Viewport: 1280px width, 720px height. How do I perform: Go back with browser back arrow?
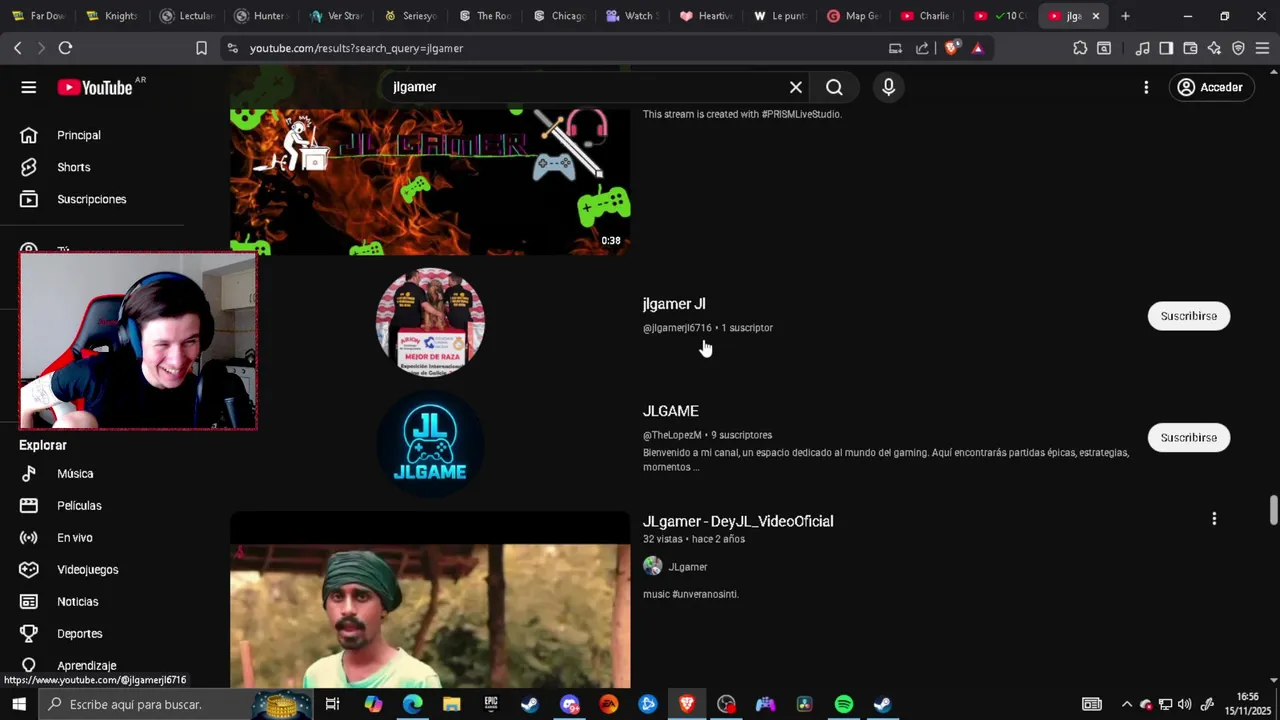tap(18, 48)
